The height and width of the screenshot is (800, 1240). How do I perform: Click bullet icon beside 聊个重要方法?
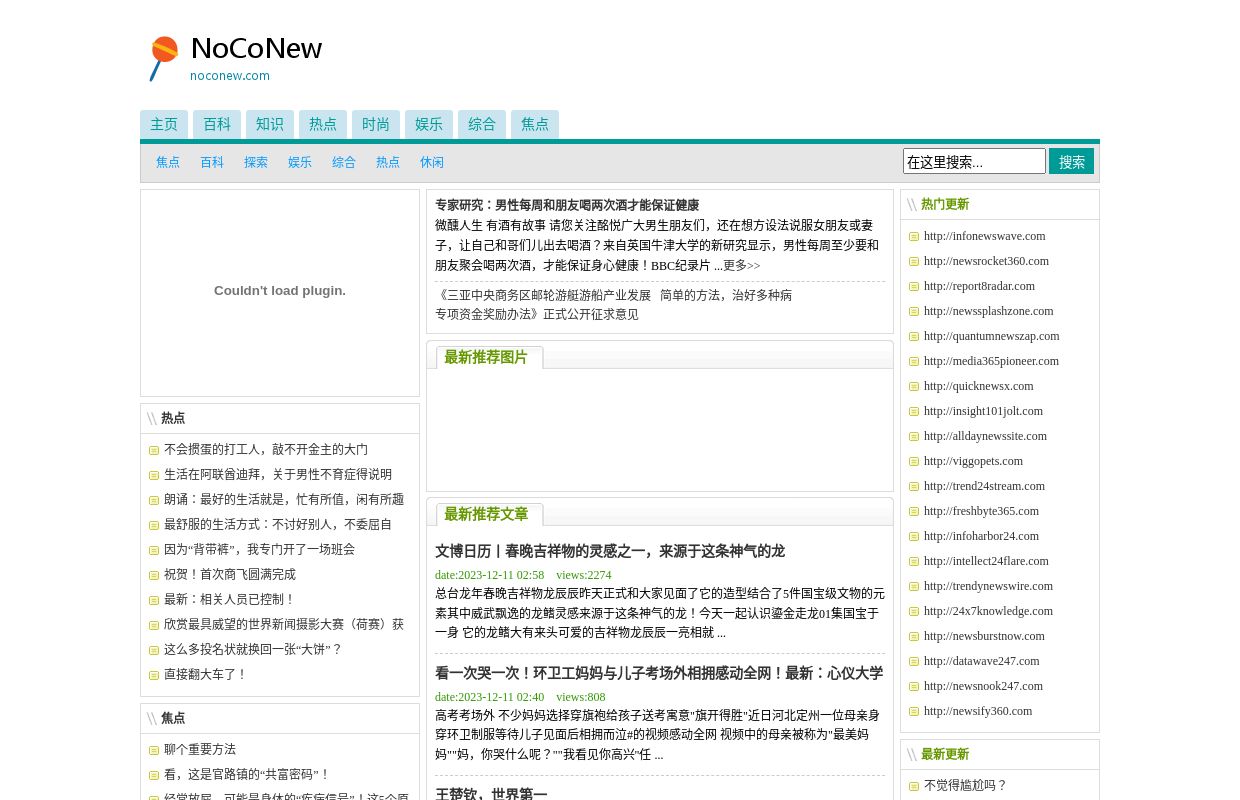pos(154,751)
